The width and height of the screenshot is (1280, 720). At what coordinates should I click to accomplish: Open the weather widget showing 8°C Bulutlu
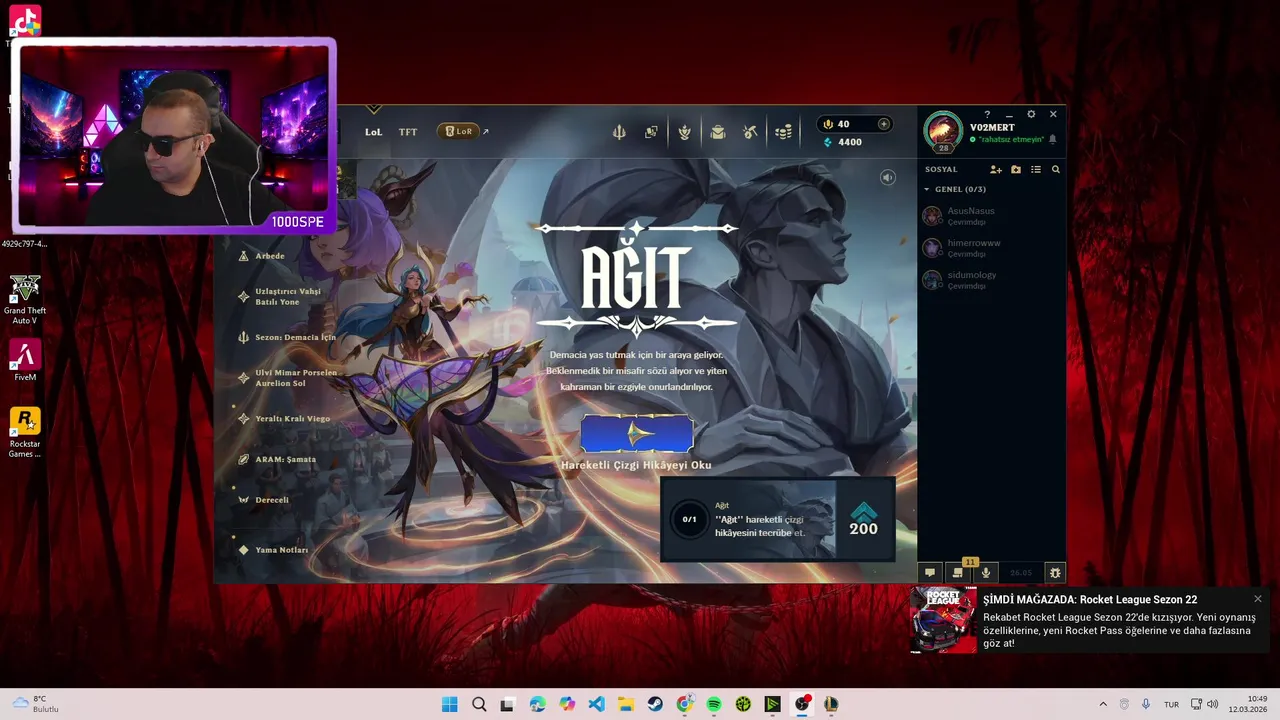pos(36,704)
